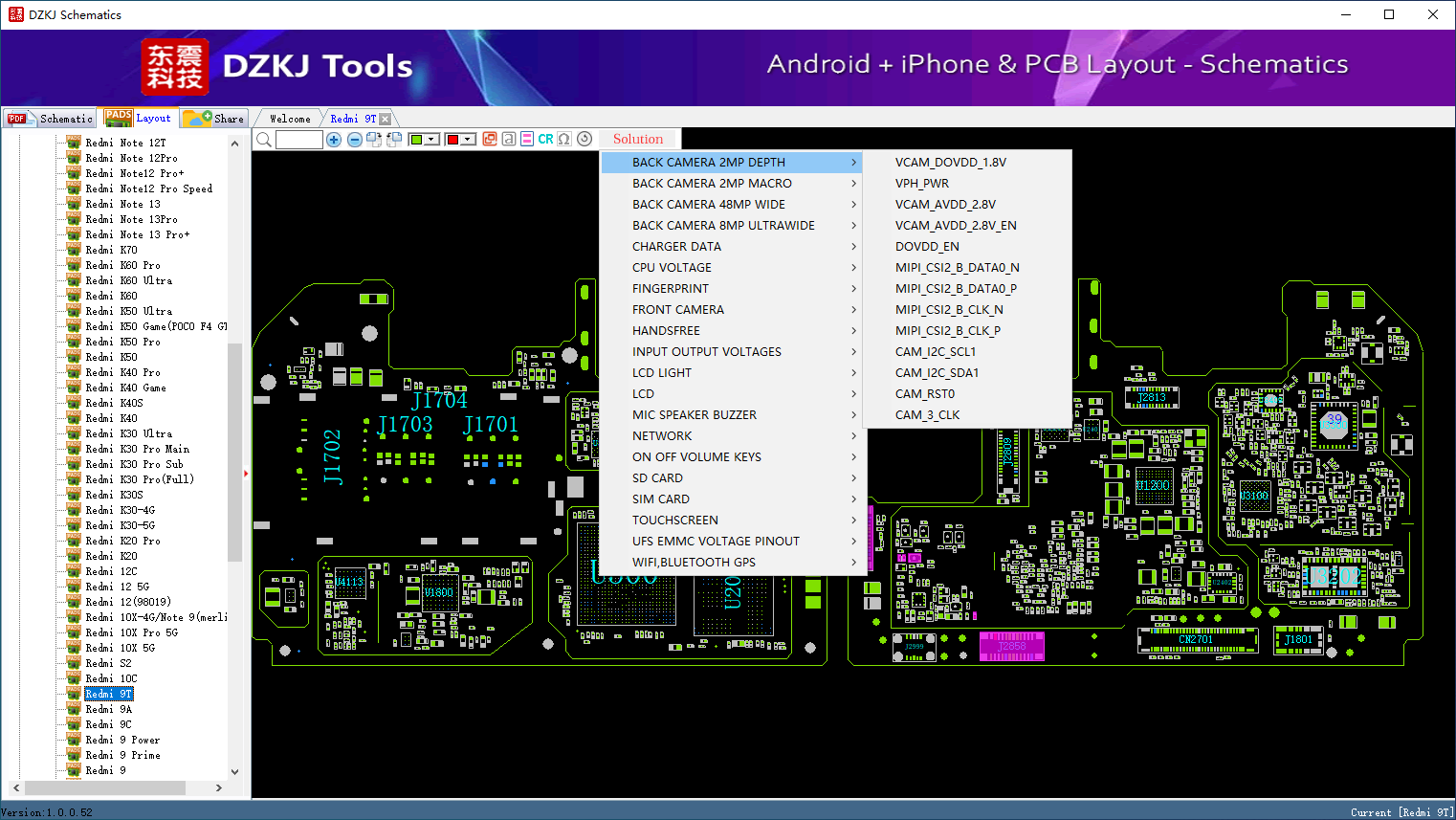The width and height of the screenshot is (1456, 820).
Task: Click the icon beside Redmi K40 Game
Action: tap(74, 388)
